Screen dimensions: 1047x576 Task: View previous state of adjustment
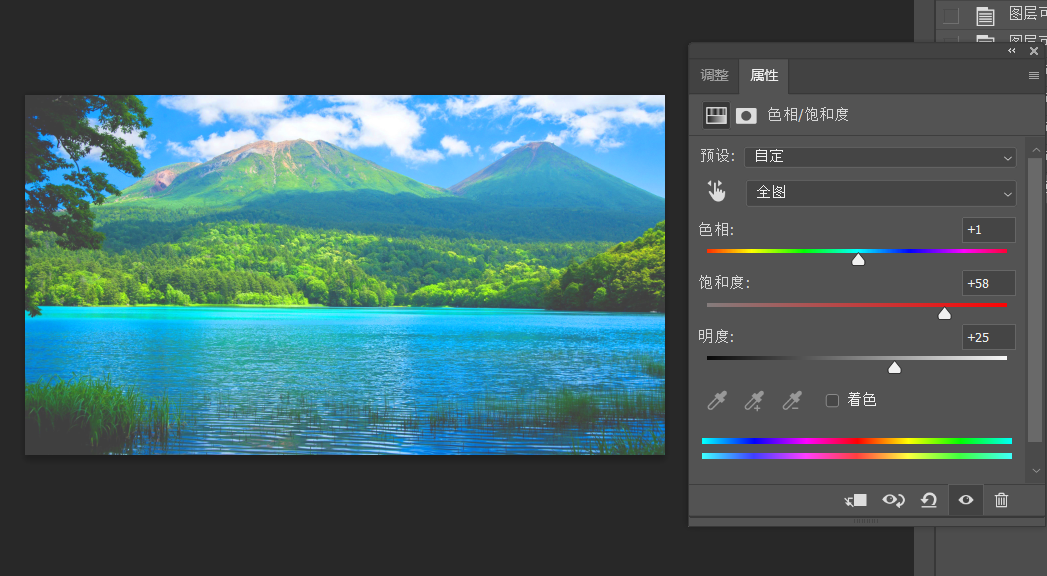pos(893,500)
